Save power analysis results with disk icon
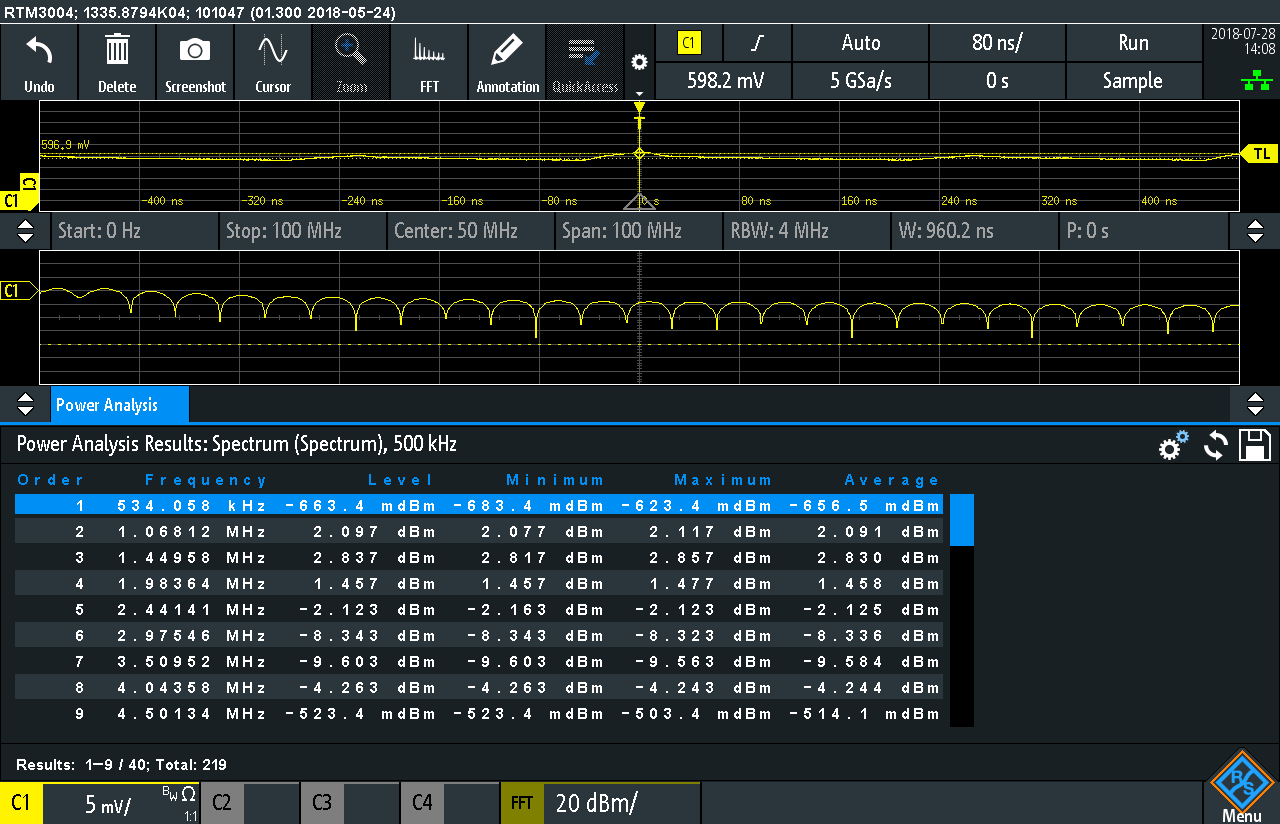Screen dimensions: 1280x824 point(1254,445)
